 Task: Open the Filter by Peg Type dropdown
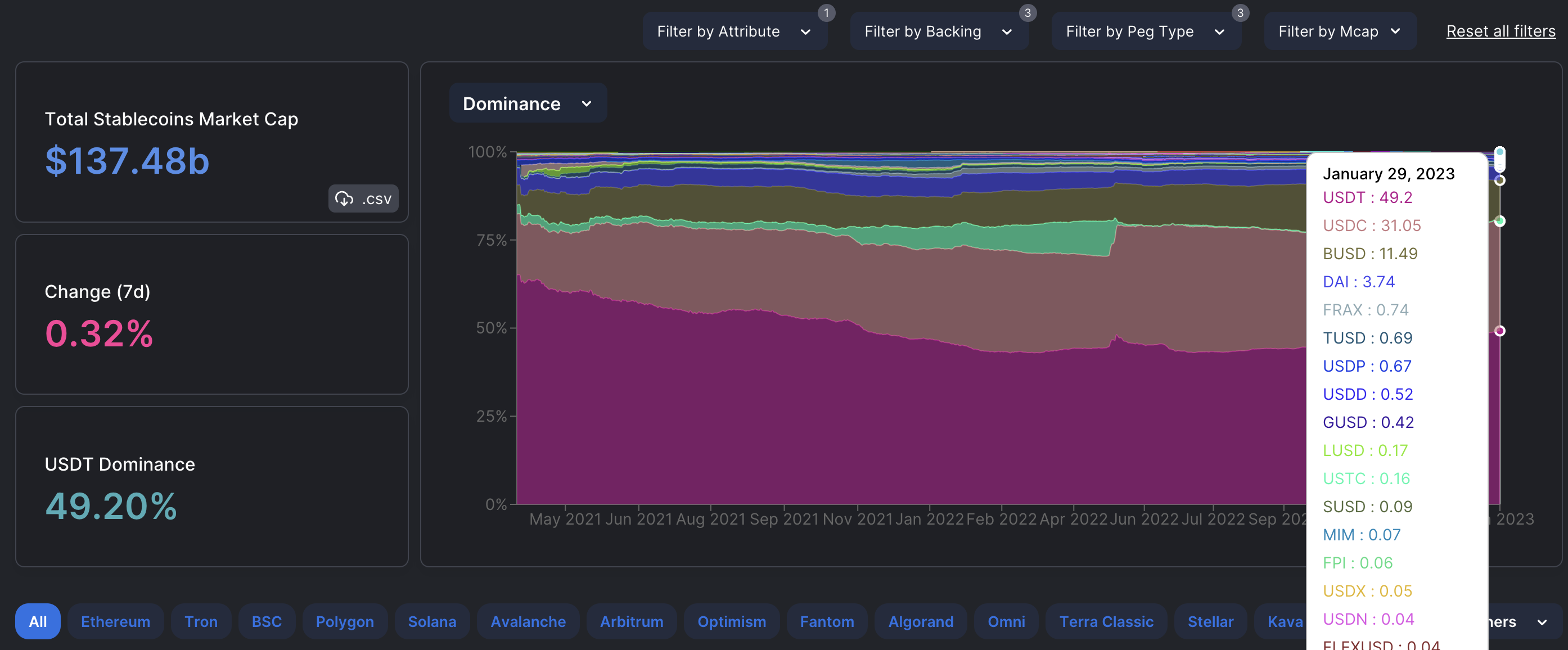(1146, 31)
